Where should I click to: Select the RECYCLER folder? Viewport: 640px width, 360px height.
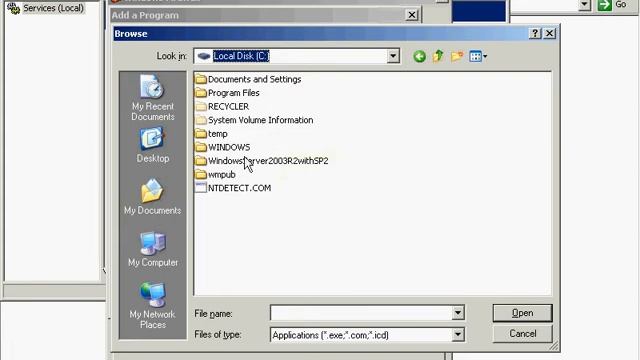coord(222,107)
